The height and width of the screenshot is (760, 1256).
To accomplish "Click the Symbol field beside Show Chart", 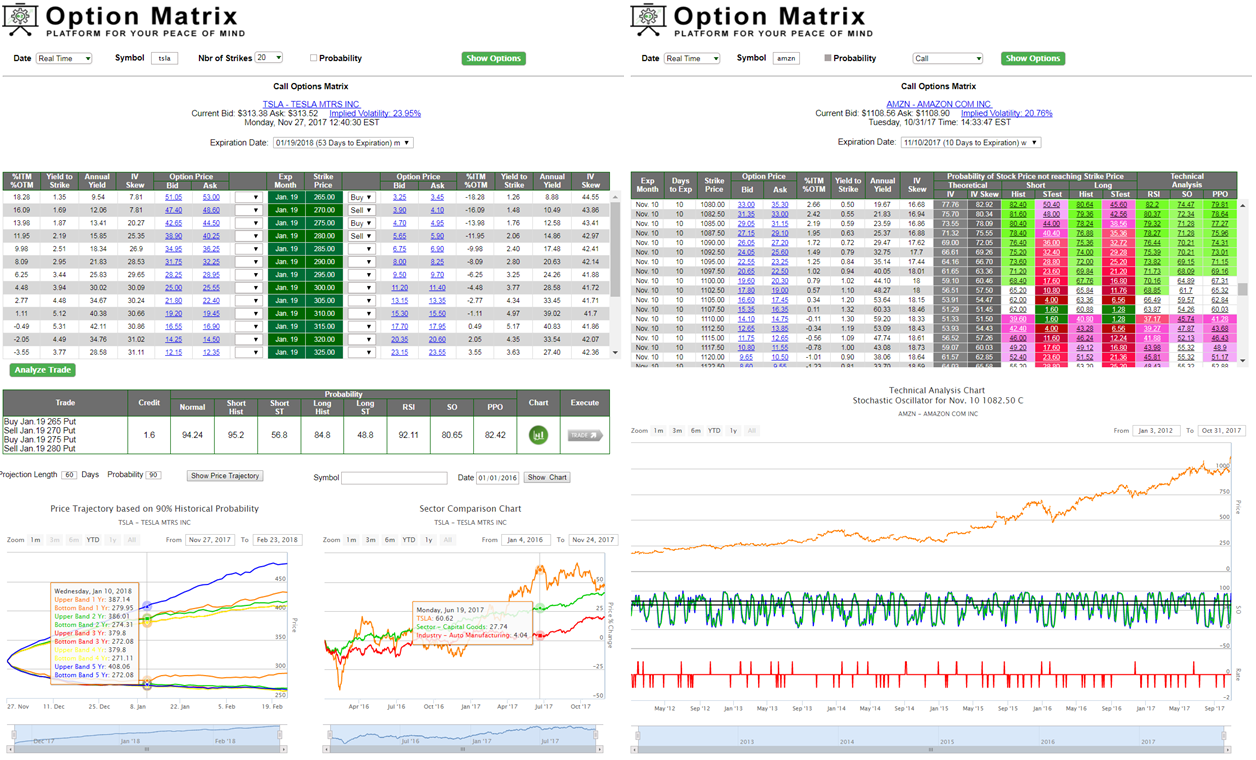I will (x=394, y=478).
